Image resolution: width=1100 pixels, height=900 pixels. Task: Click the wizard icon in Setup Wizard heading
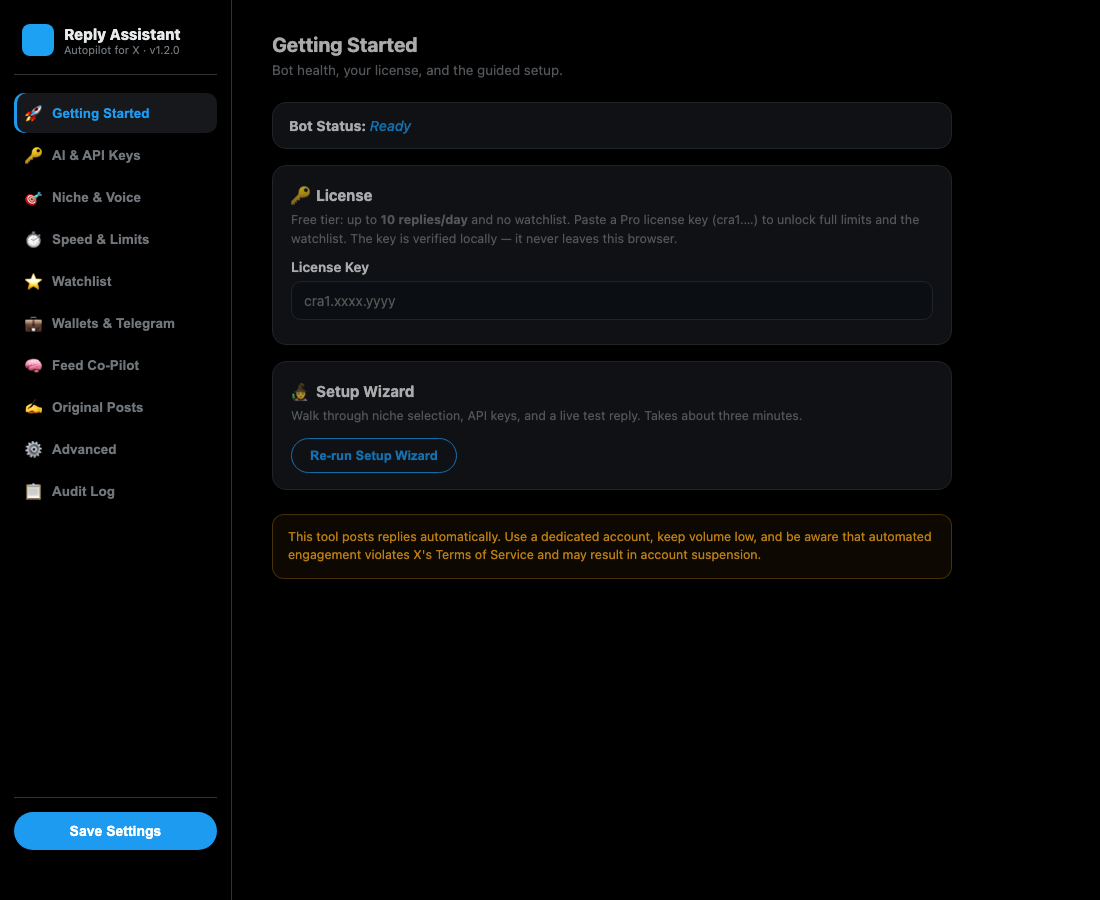[300, 391]
